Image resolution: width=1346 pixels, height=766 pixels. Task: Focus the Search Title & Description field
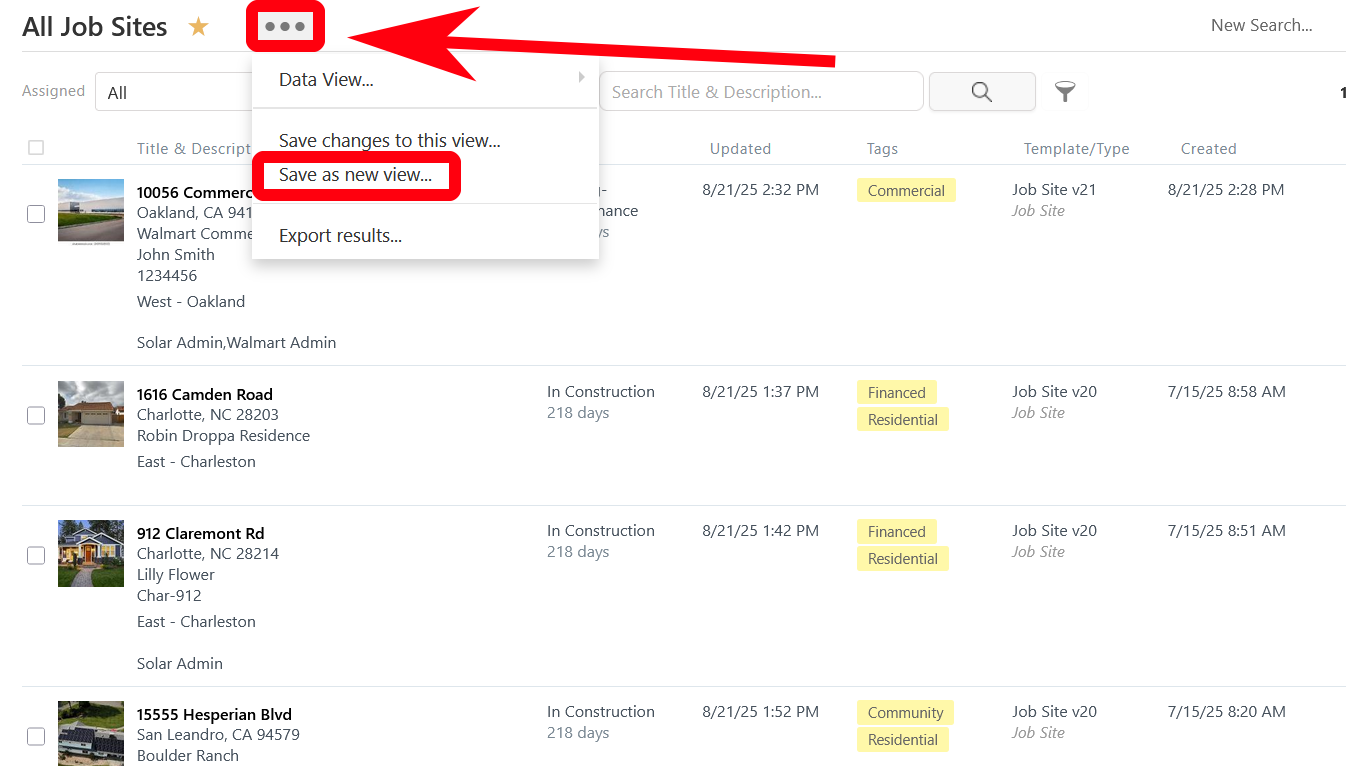760,92
